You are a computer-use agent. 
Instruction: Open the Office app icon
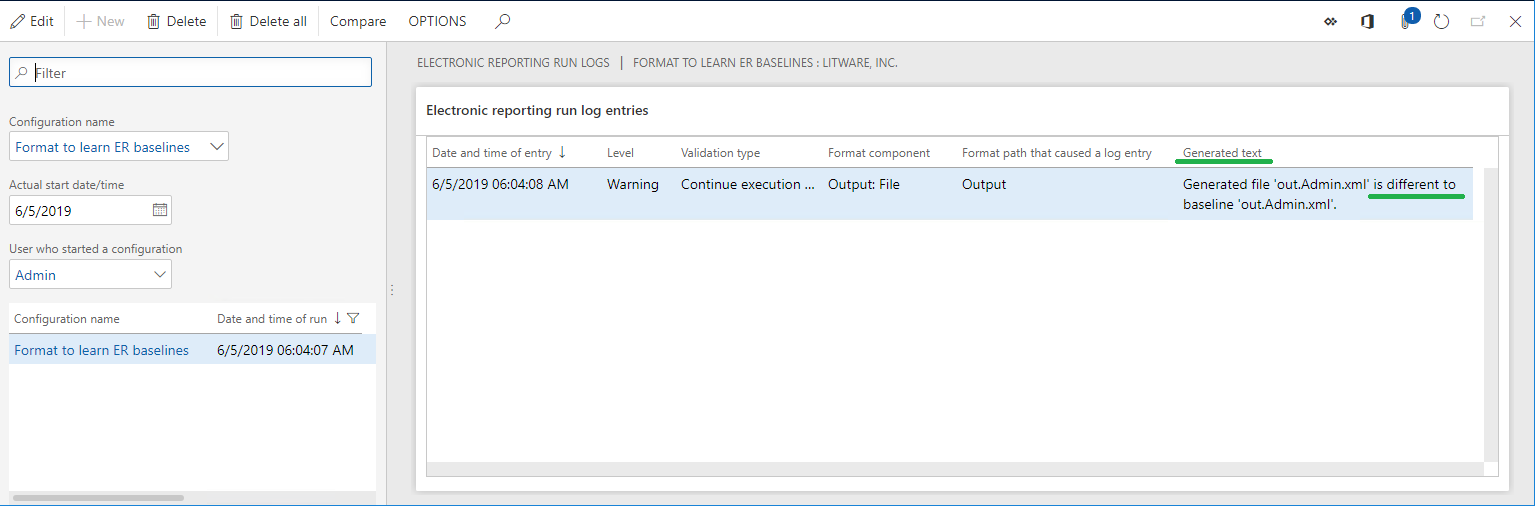pos(1367,21)
